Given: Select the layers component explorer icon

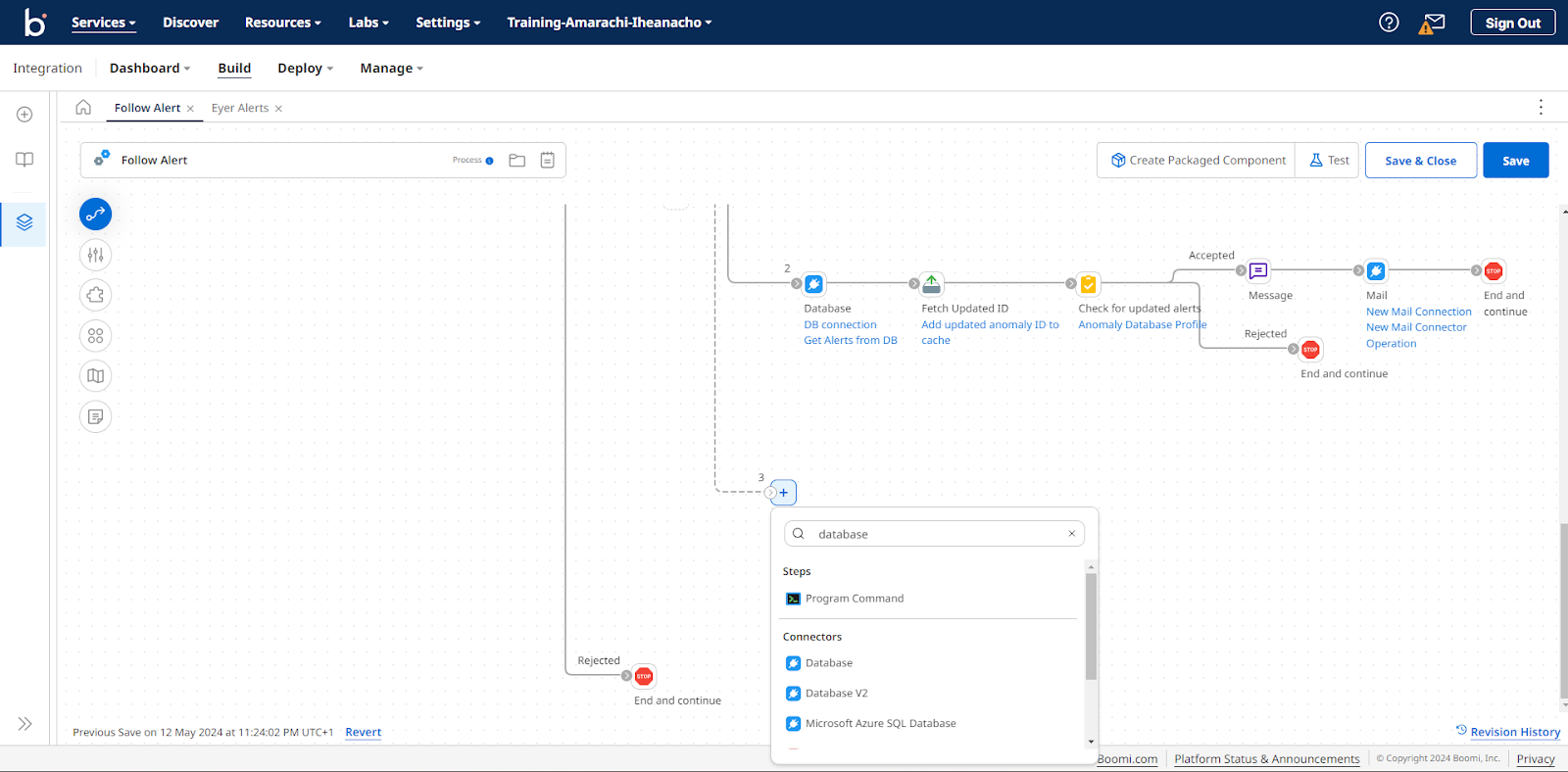Looking at the screenshot, I should tap(24, 222).
